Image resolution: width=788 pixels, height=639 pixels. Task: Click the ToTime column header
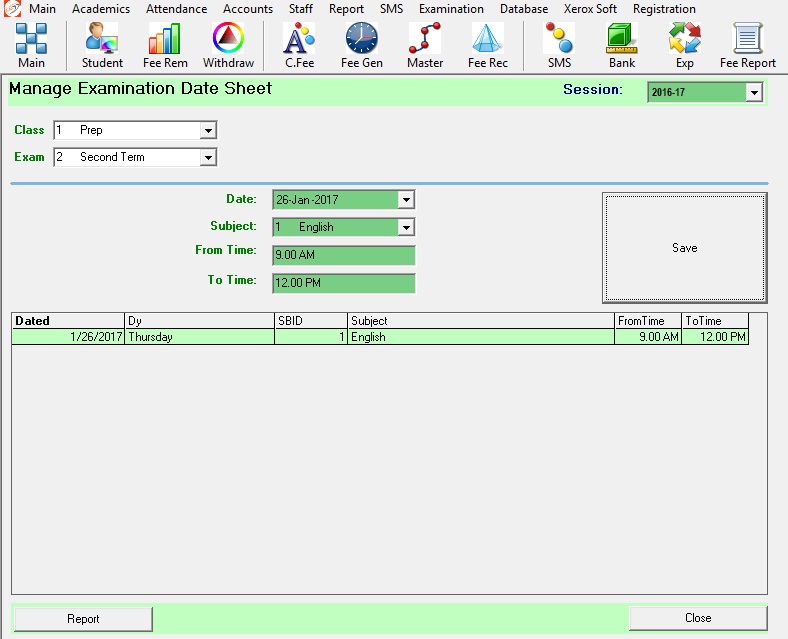[715, 321]
